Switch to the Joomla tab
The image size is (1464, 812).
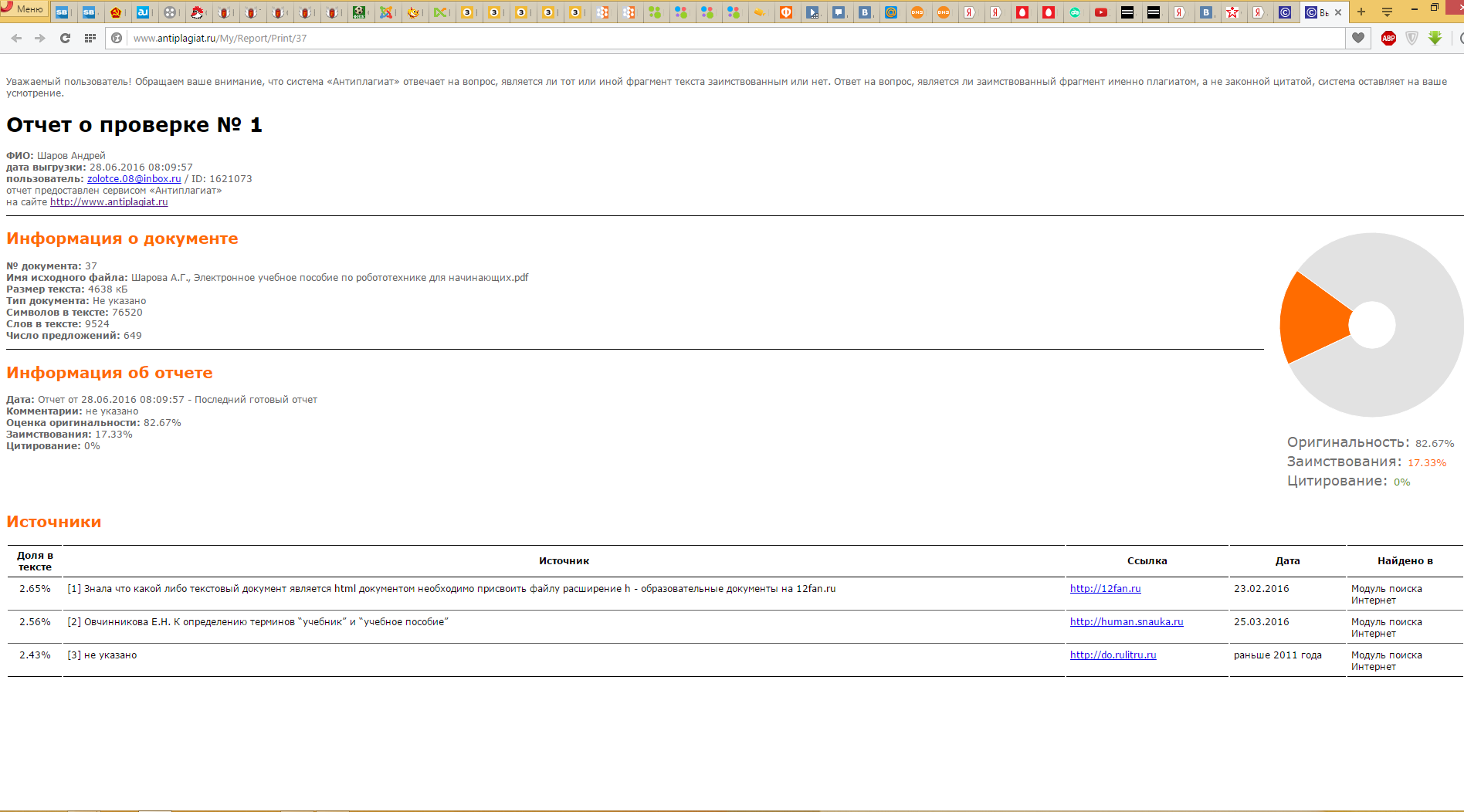(x=386, y=12)
